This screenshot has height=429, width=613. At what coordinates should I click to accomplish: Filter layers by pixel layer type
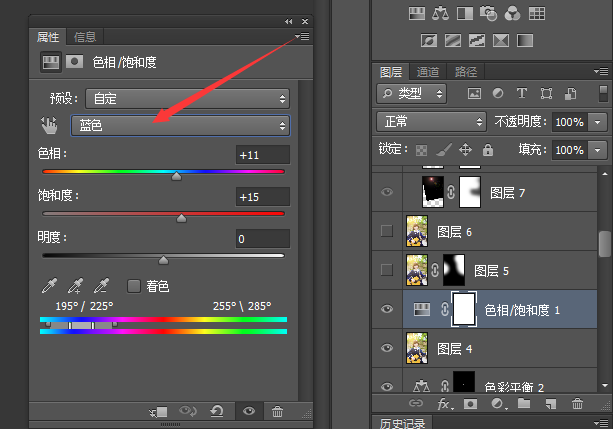coord(474,93)
